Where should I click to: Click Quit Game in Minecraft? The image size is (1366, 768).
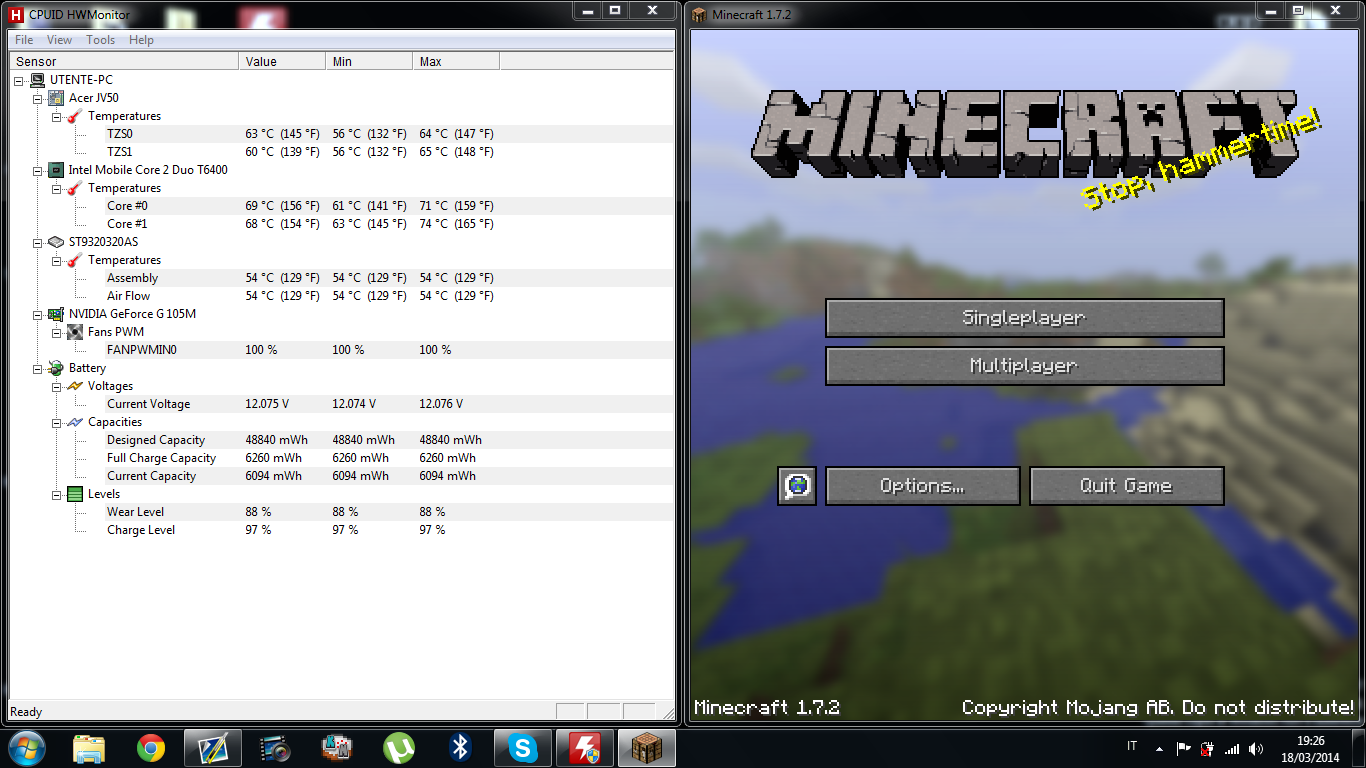[1126, 486]
